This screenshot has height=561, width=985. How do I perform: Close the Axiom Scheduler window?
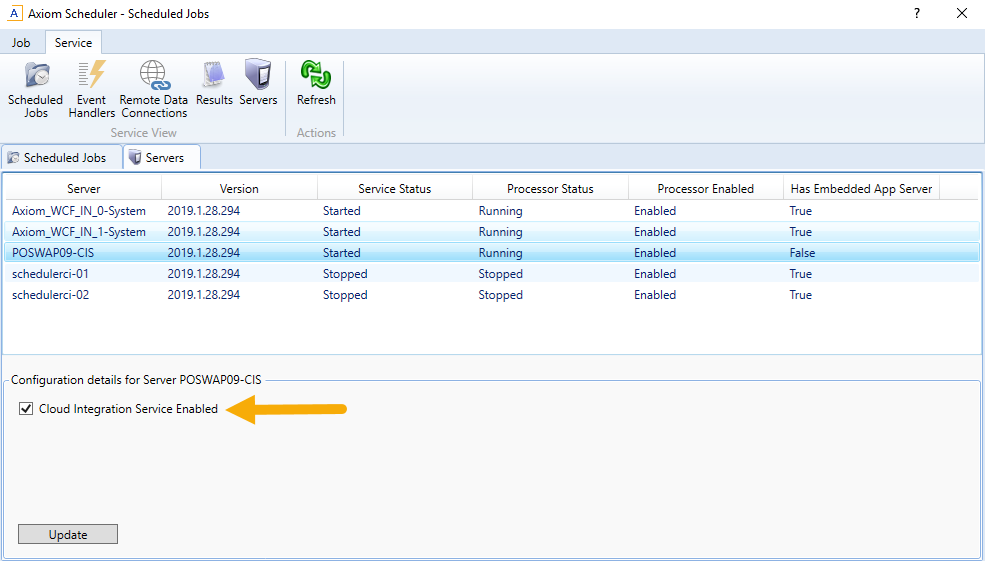coord(962,13)
